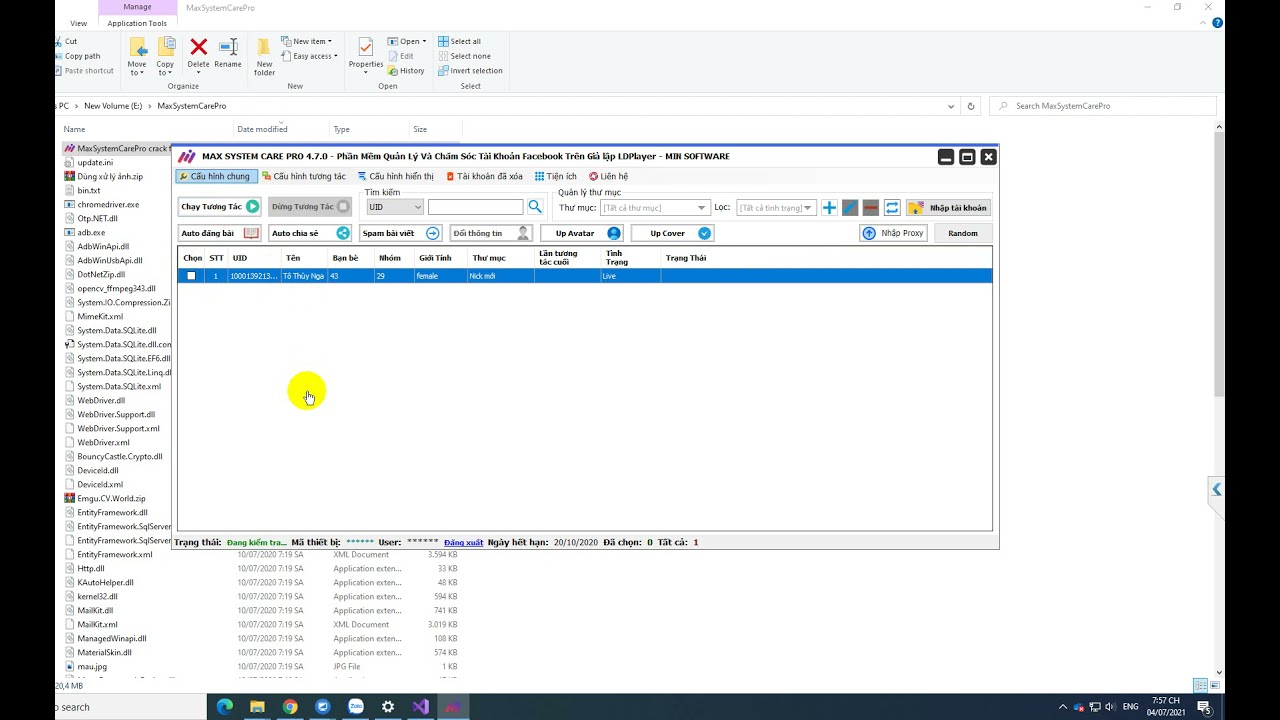Open Microsoft Edge from taskbar

coord(225,707)
